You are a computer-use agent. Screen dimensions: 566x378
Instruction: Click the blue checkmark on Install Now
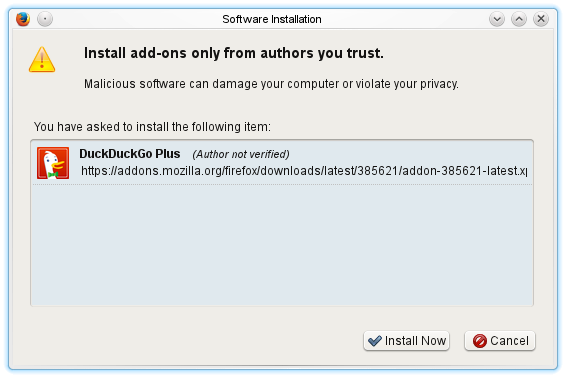tap(375, 340)
